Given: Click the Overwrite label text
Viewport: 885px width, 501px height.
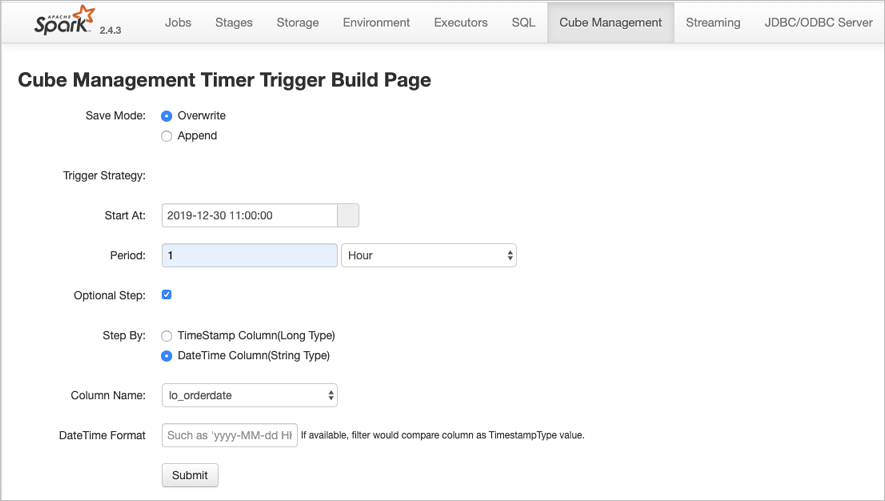Looking at the screenshot, I should click(x=201, y=116).
